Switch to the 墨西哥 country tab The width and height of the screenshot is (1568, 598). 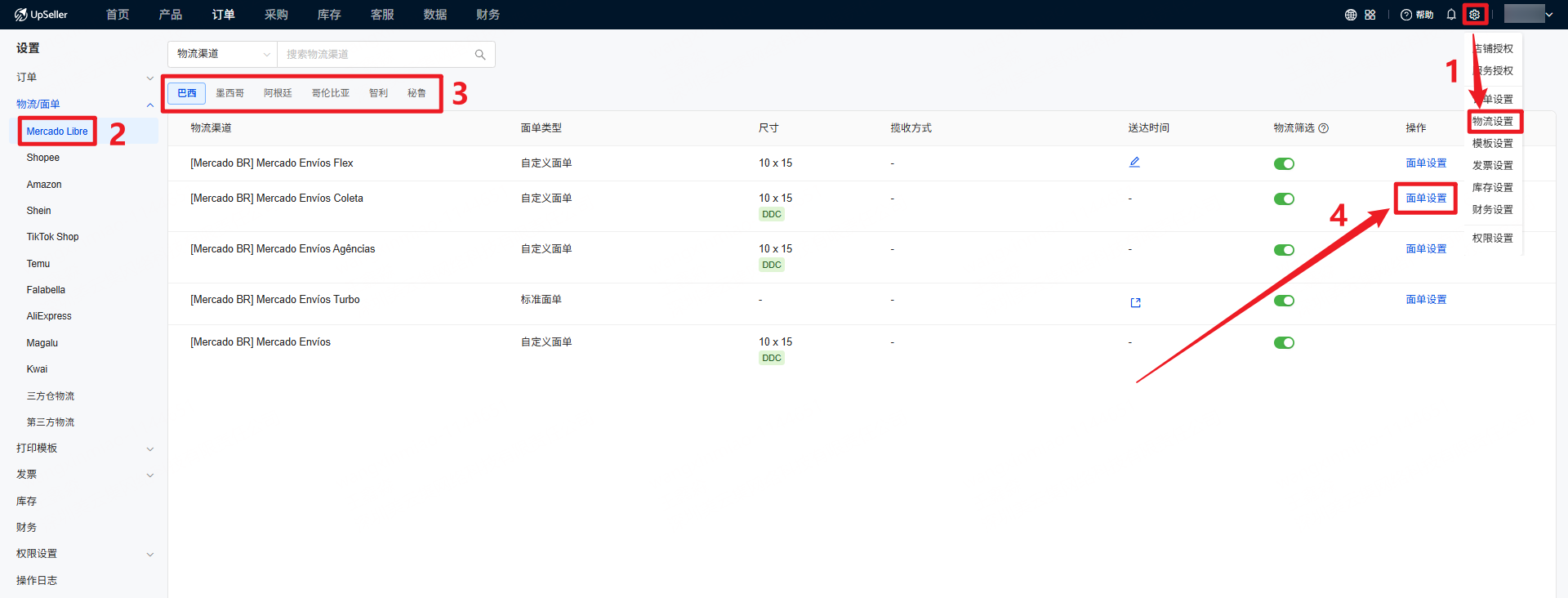229,93
